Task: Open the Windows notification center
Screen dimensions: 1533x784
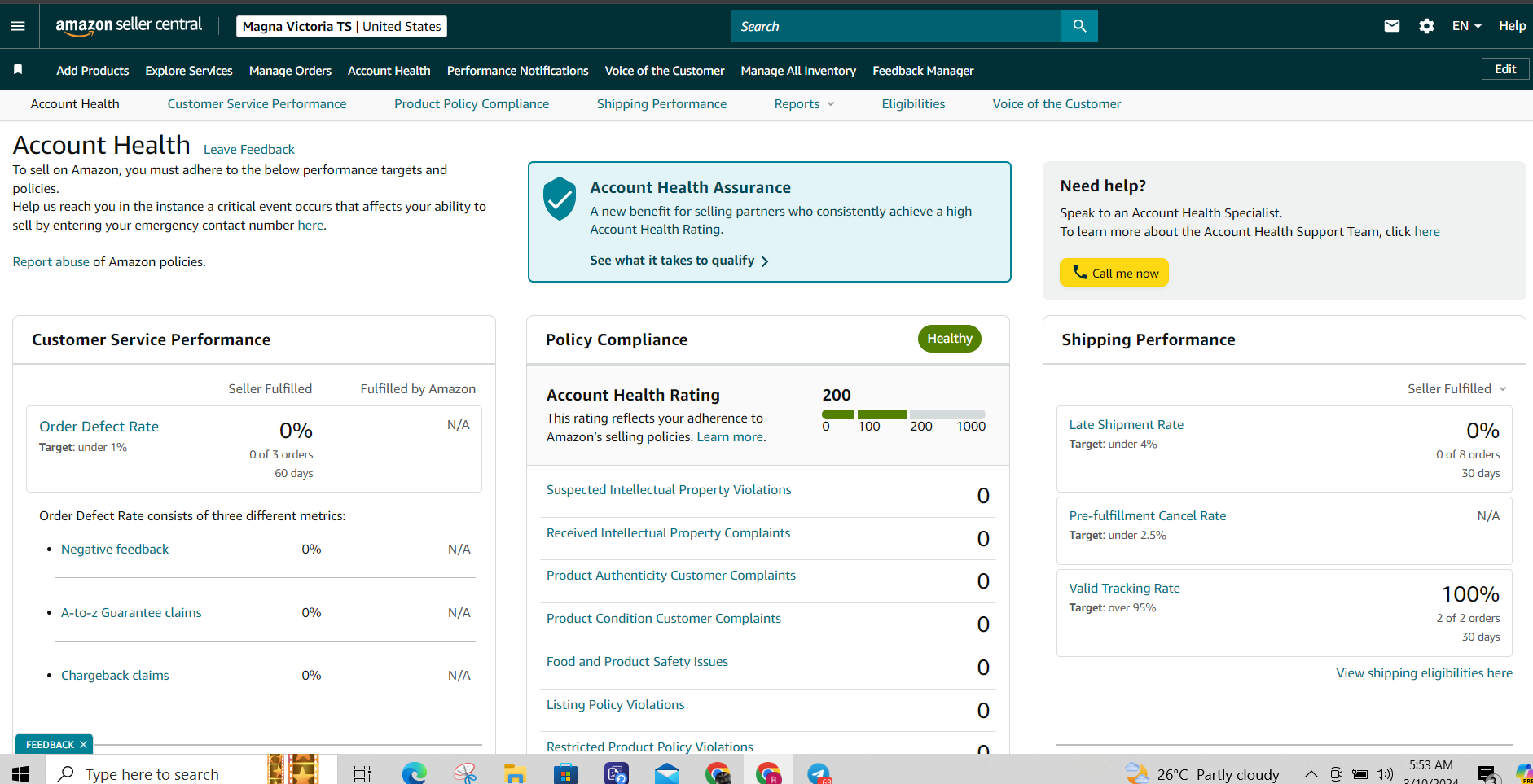Action: [1487, 774]
